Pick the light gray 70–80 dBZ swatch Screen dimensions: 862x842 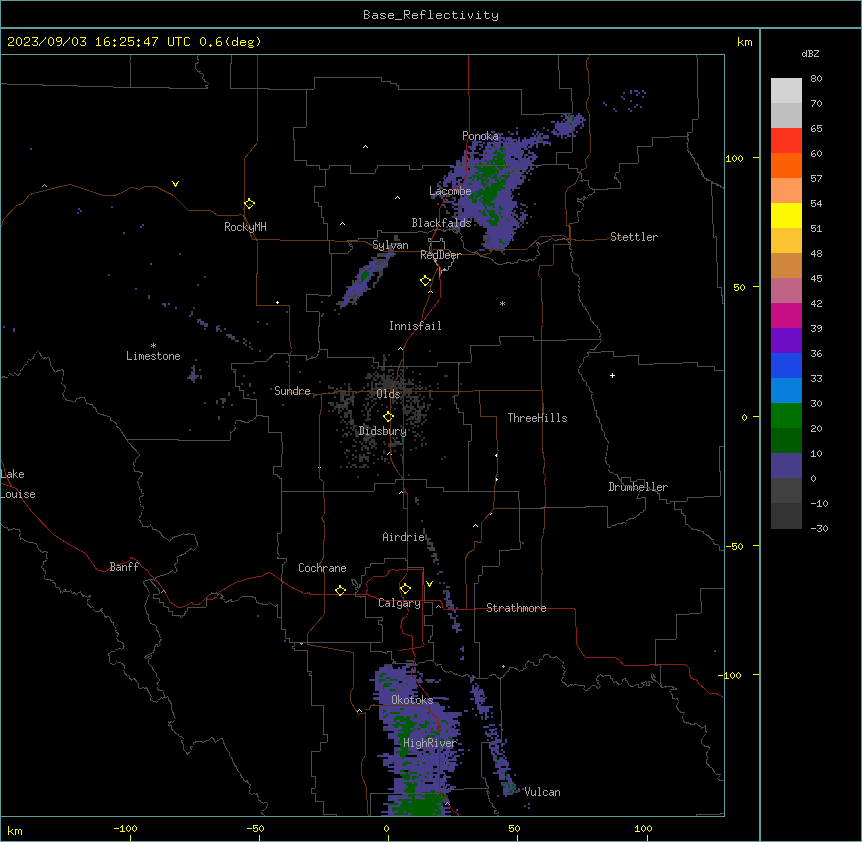[786, 91]
